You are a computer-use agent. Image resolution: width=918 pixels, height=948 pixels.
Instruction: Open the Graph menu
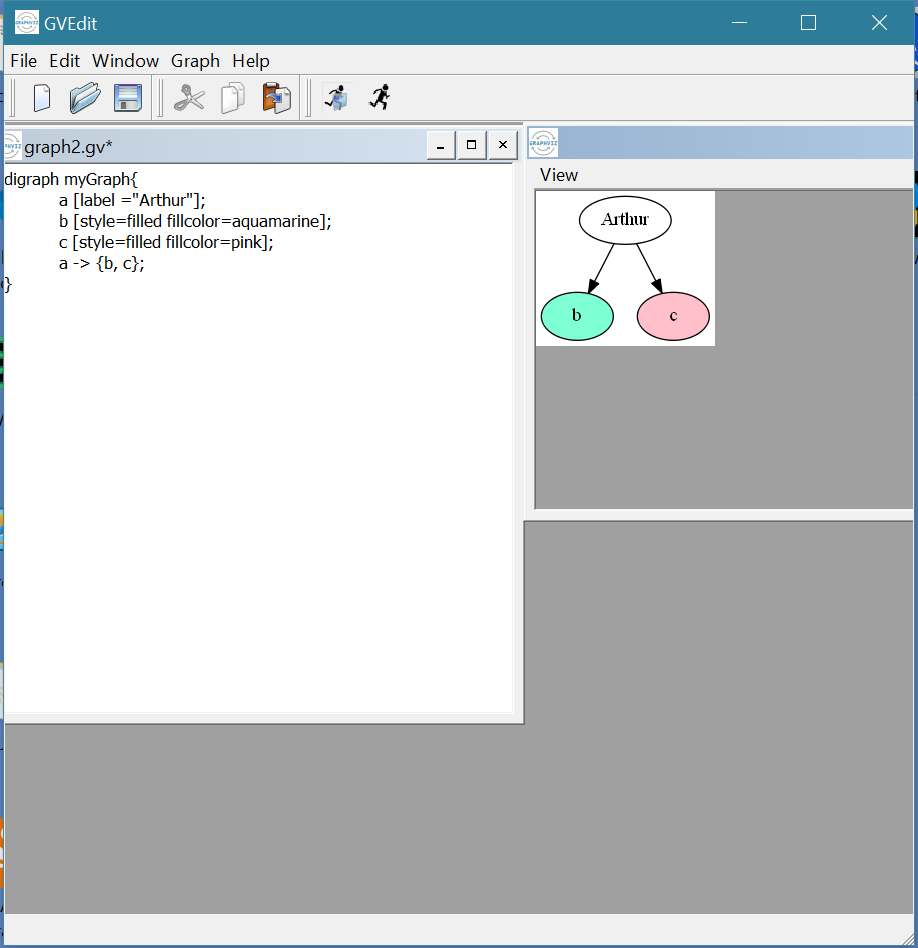click(x=195, y=61)
